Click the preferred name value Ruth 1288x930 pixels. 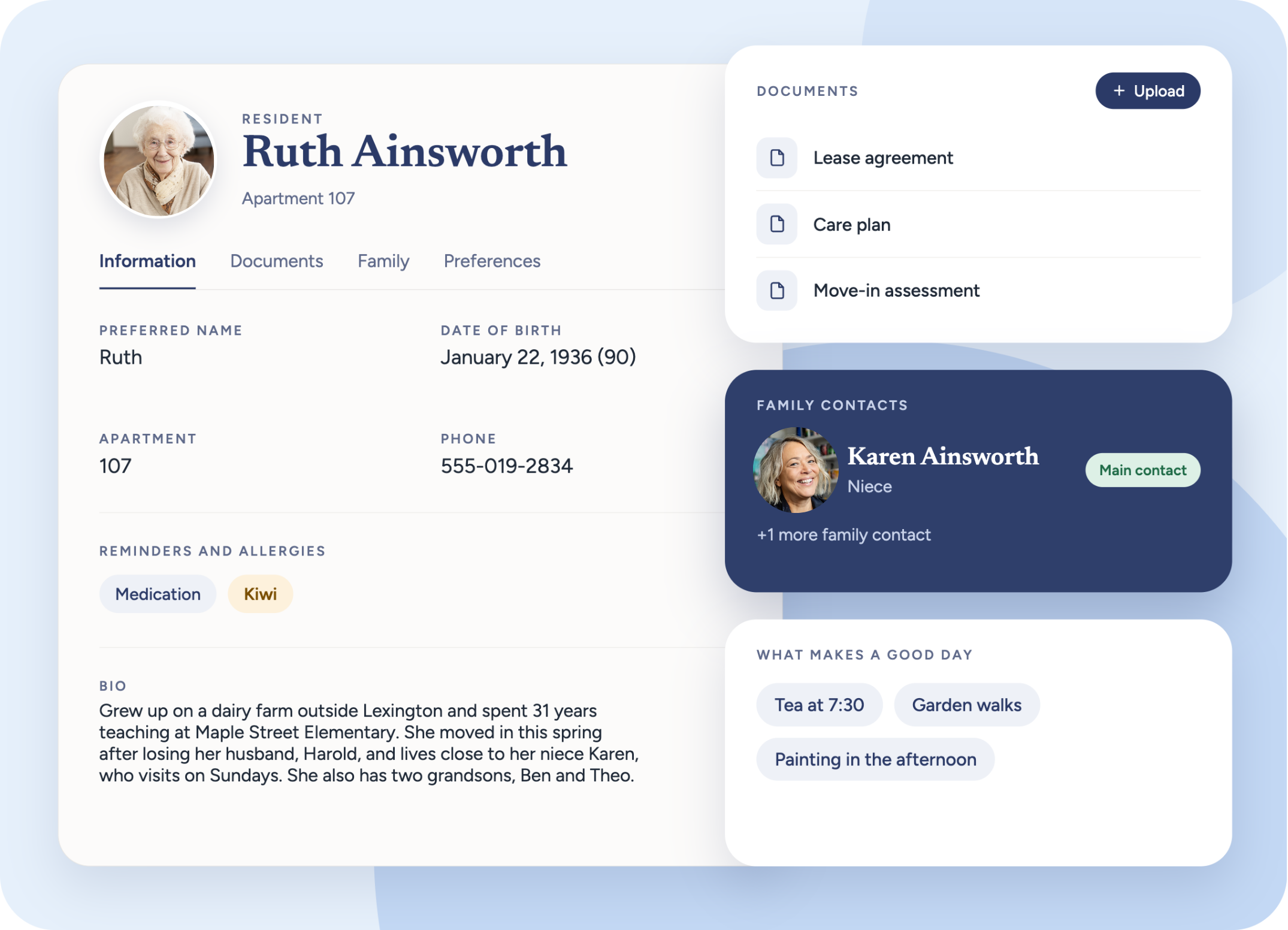pyautogui.click(x=121, y=358)
